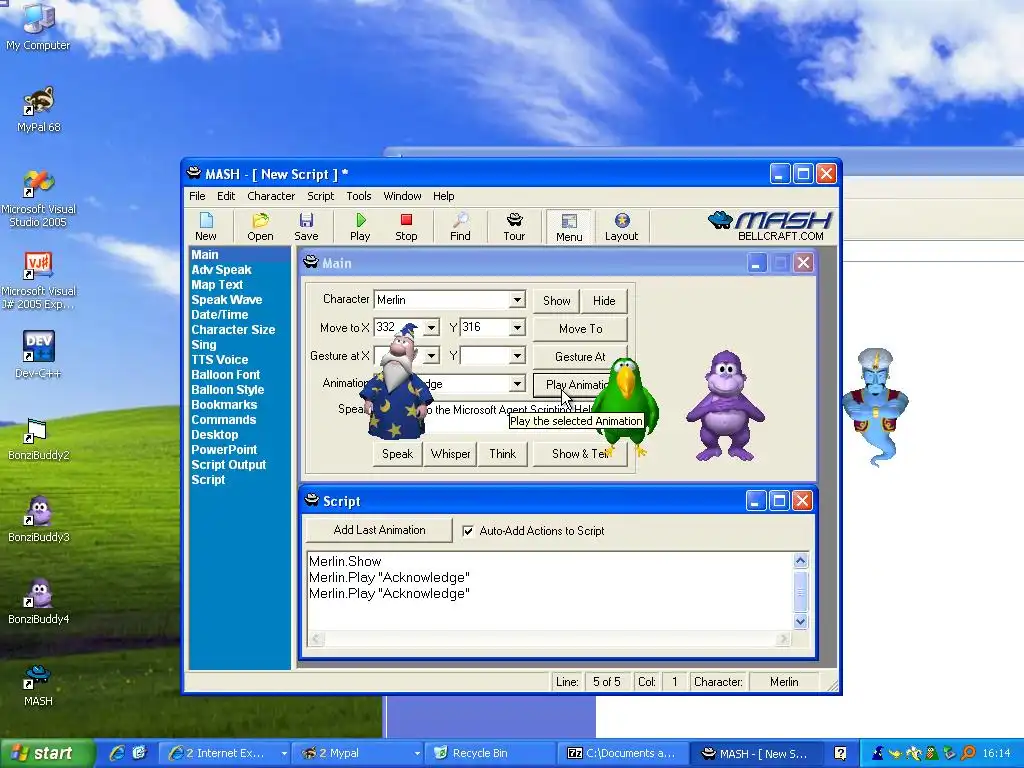Open the Script menu
The width and height of the screenshot is (1024, 768).
[x=321, y=196]
